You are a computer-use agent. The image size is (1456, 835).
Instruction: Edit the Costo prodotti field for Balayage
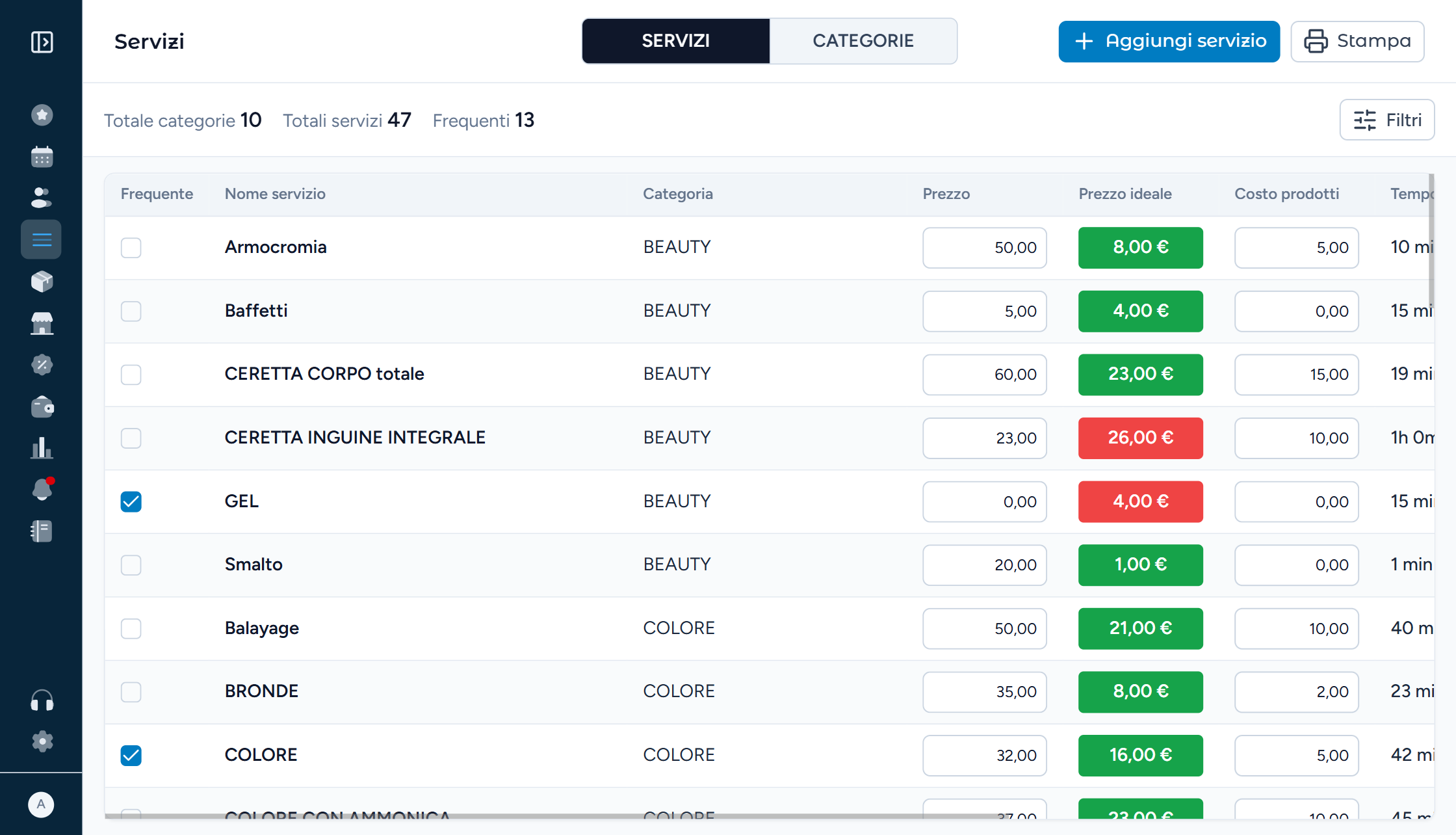1296,628
